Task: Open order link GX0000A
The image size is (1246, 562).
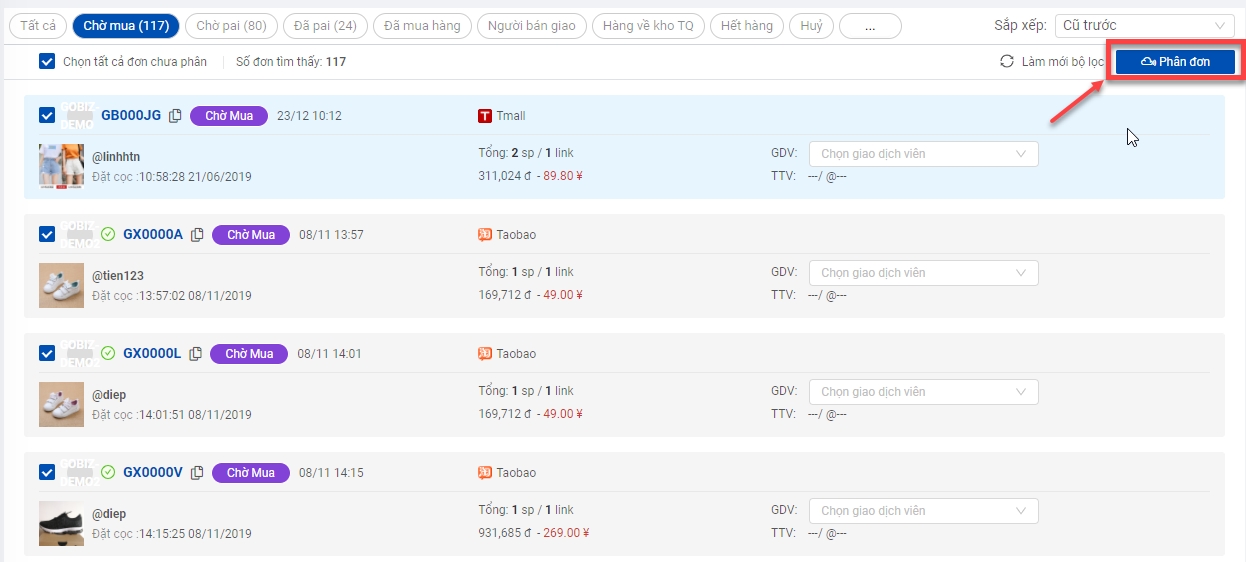Action: point(152,235)
